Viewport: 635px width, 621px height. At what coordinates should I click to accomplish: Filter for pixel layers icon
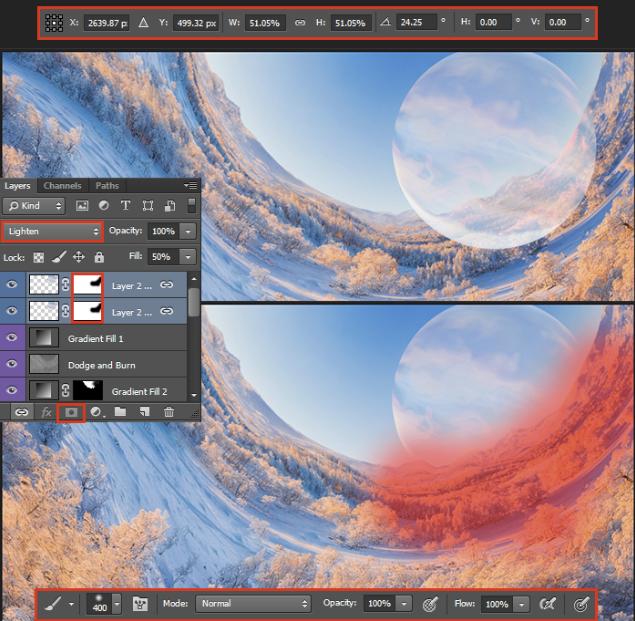pyautogui.click(x=82, y=206)
